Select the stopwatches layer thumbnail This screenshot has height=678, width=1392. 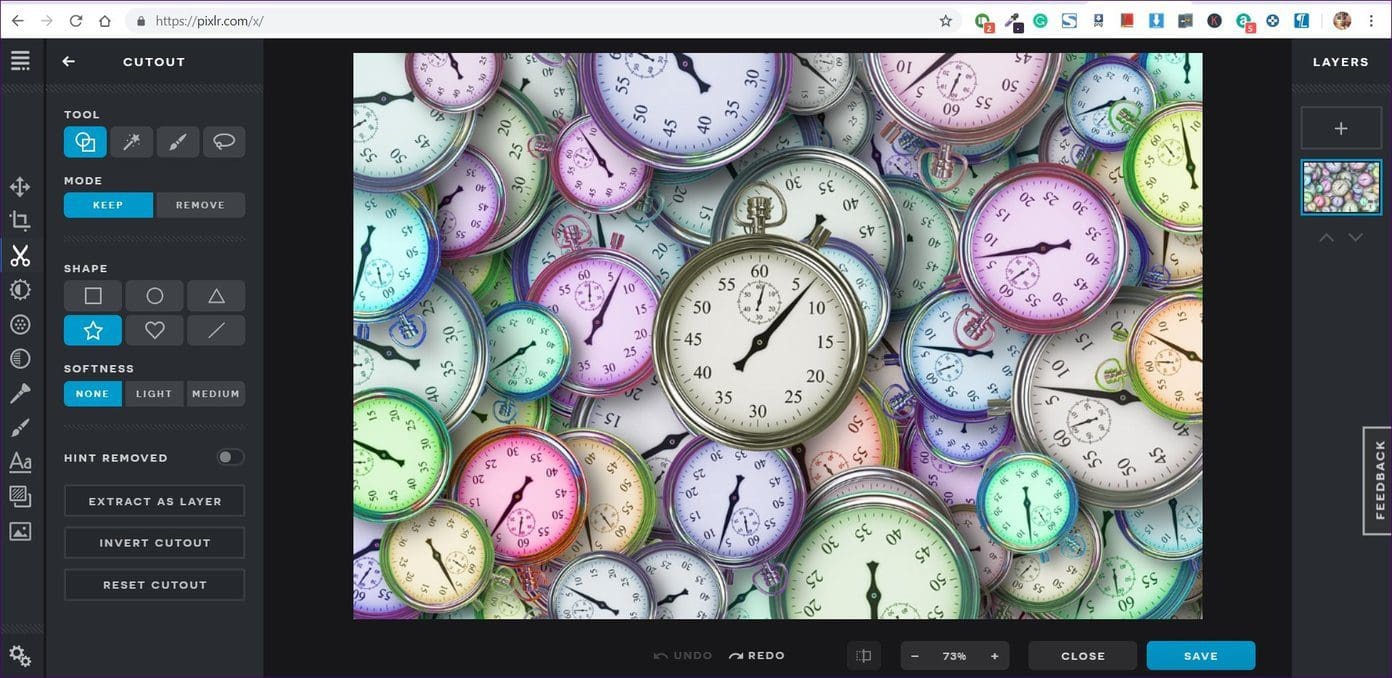[1341, 187]
